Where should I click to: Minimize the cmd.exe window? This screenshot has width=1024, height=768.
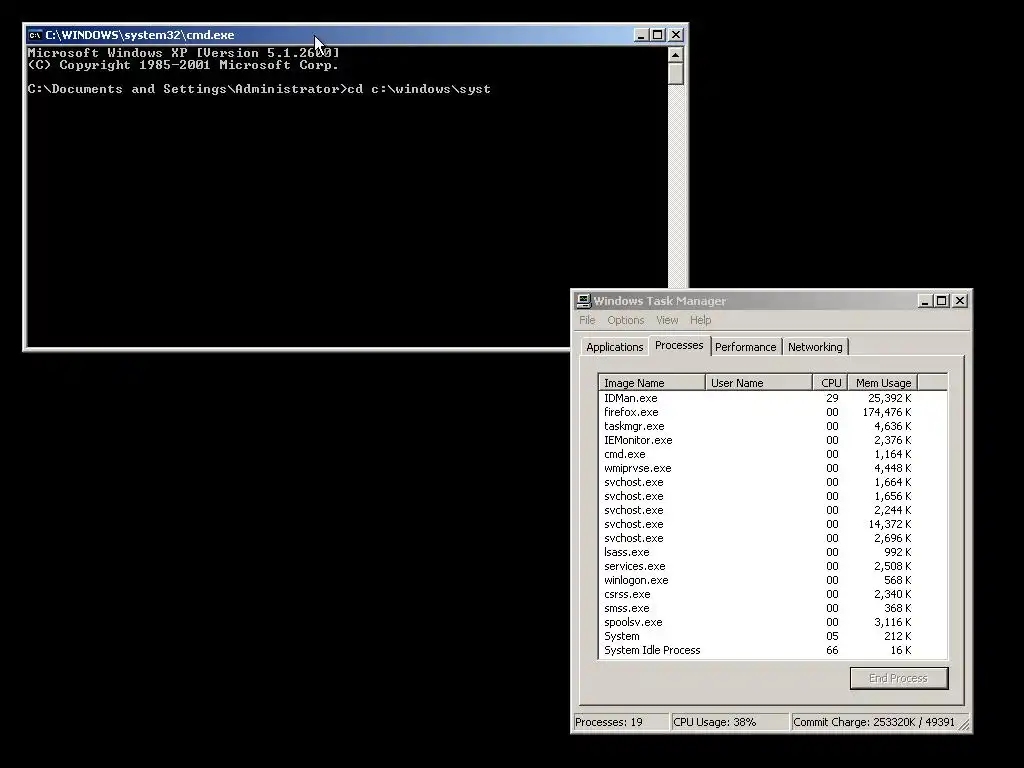641,35
